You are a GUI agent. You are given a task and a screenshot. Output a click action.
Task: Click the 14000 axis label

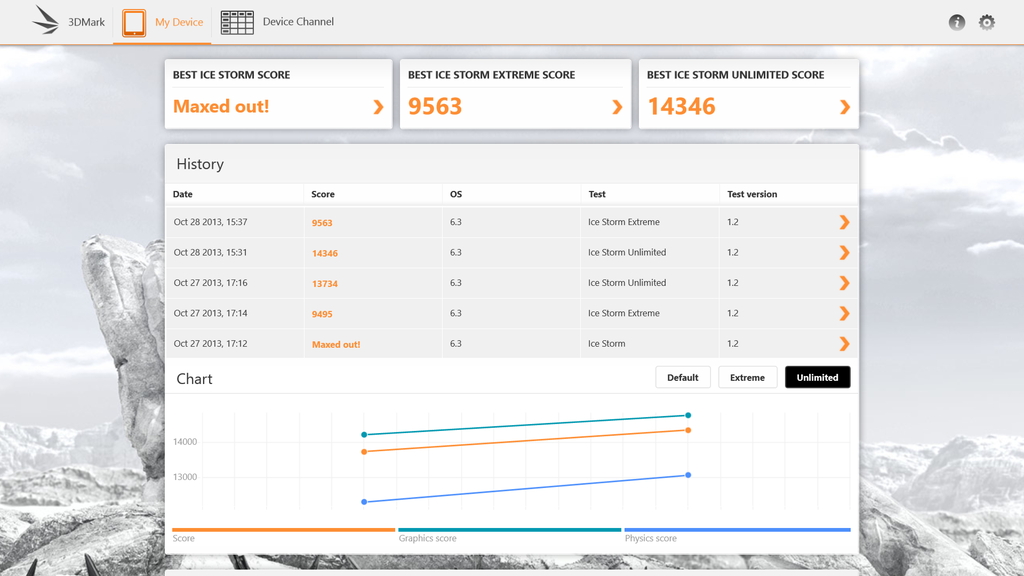click(x=185, y=442)
